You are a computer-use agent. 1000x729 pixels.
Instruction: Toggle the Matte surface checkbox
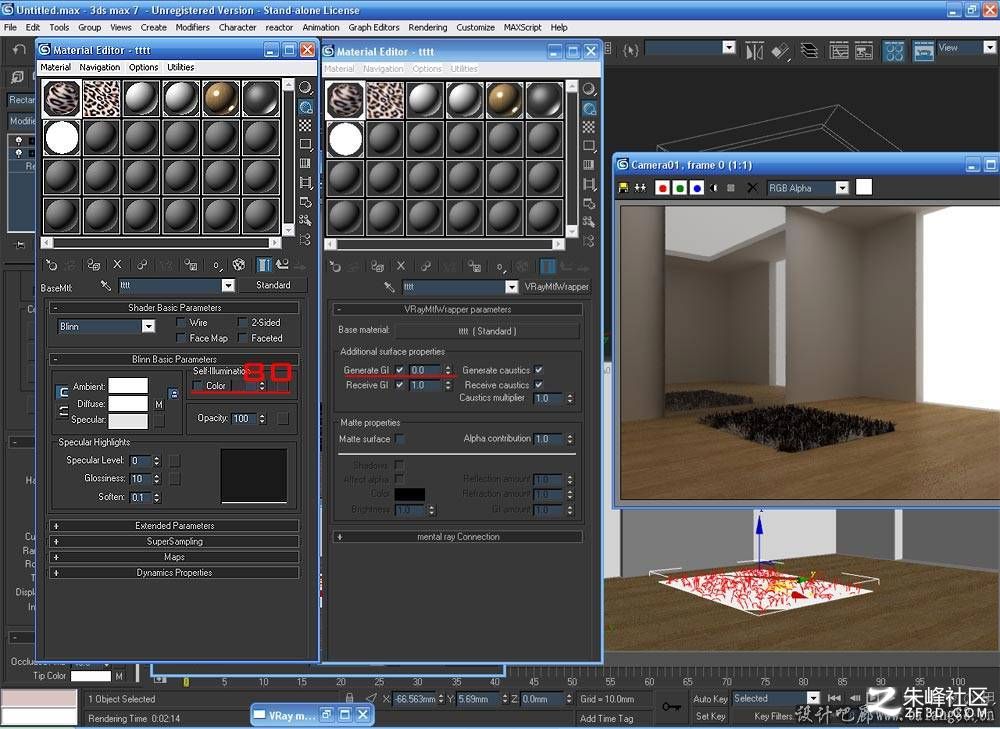coord(399,439)
